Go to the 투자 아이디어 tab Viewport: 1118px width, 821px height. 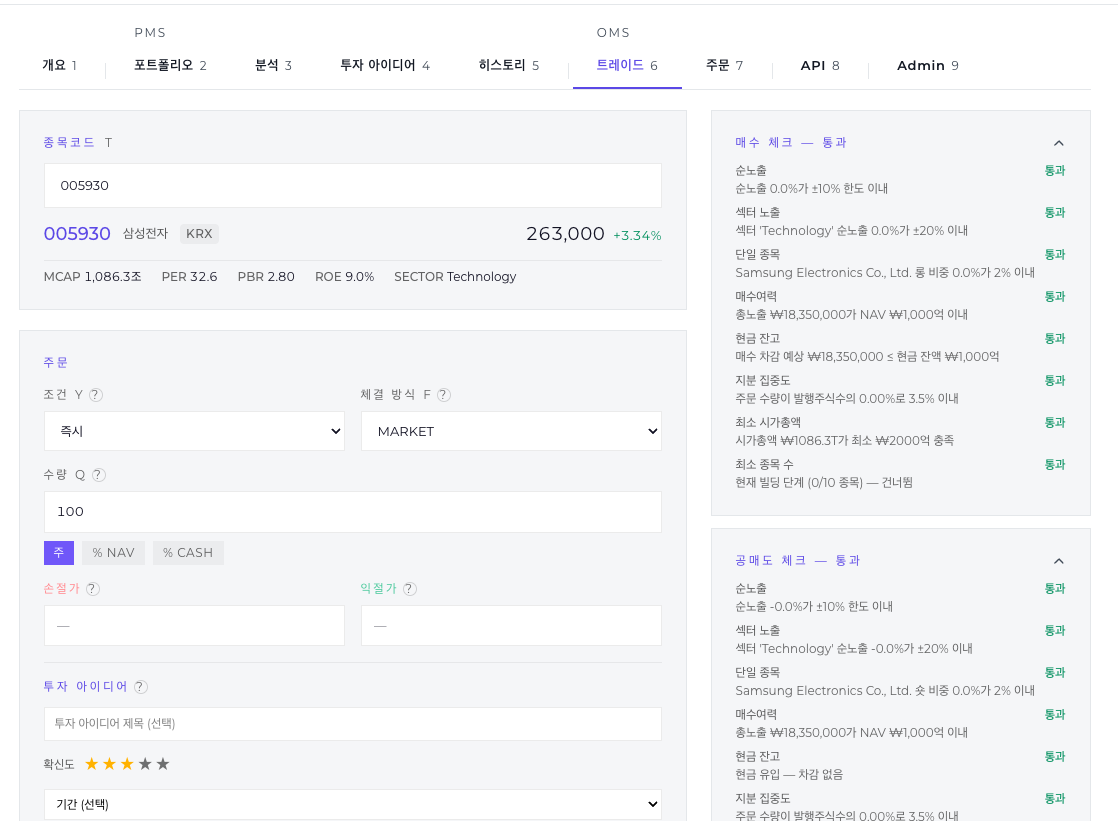pos(385,66)
